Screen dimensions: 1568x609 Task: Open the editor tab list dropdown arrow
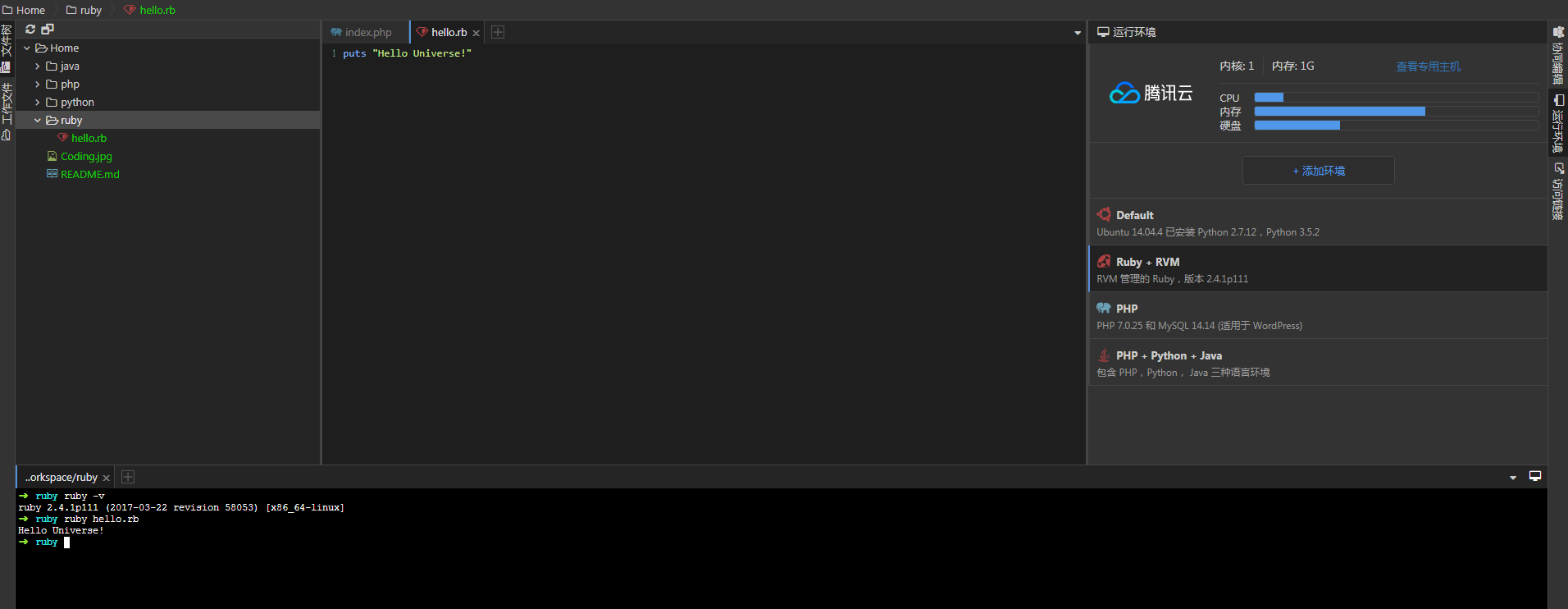coord(1078,33)
